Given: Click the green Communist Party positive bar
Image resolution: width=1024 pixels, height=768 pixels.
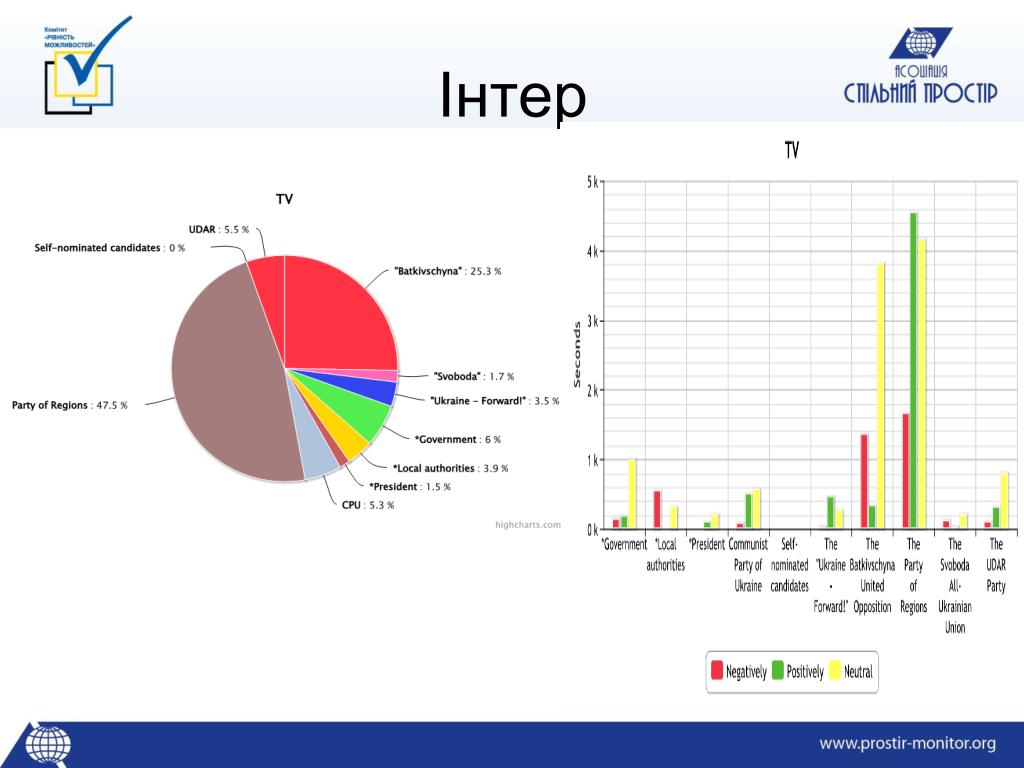Looking at the screenshot, I should 748,511.
